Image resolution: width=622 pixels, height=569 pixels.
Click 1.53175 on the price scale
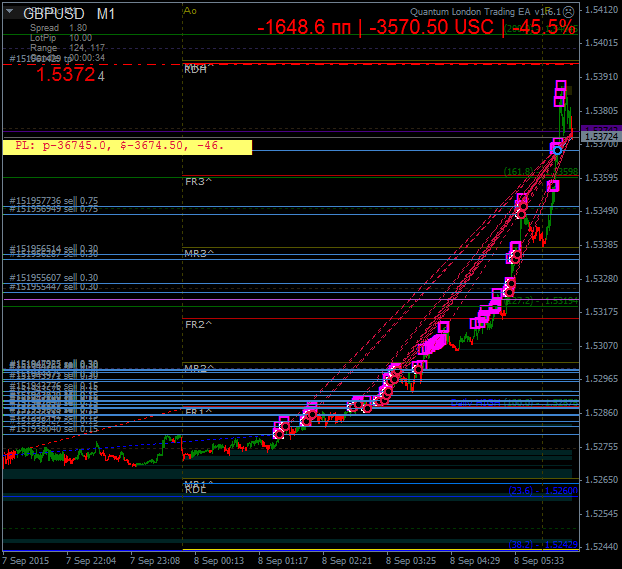pyautogui.click(x=602, y=312)
